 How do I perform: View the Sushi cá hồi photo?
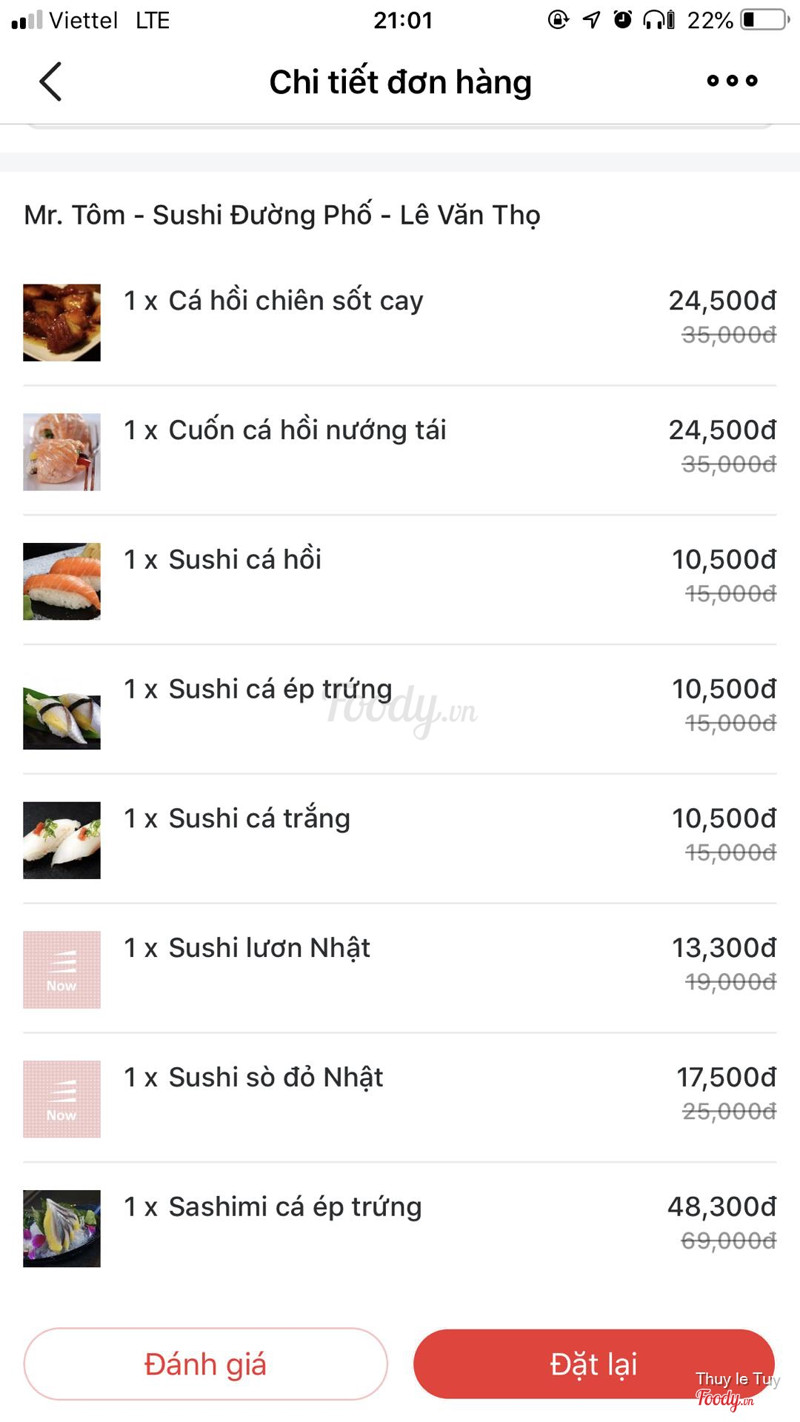tap(62, 581)
